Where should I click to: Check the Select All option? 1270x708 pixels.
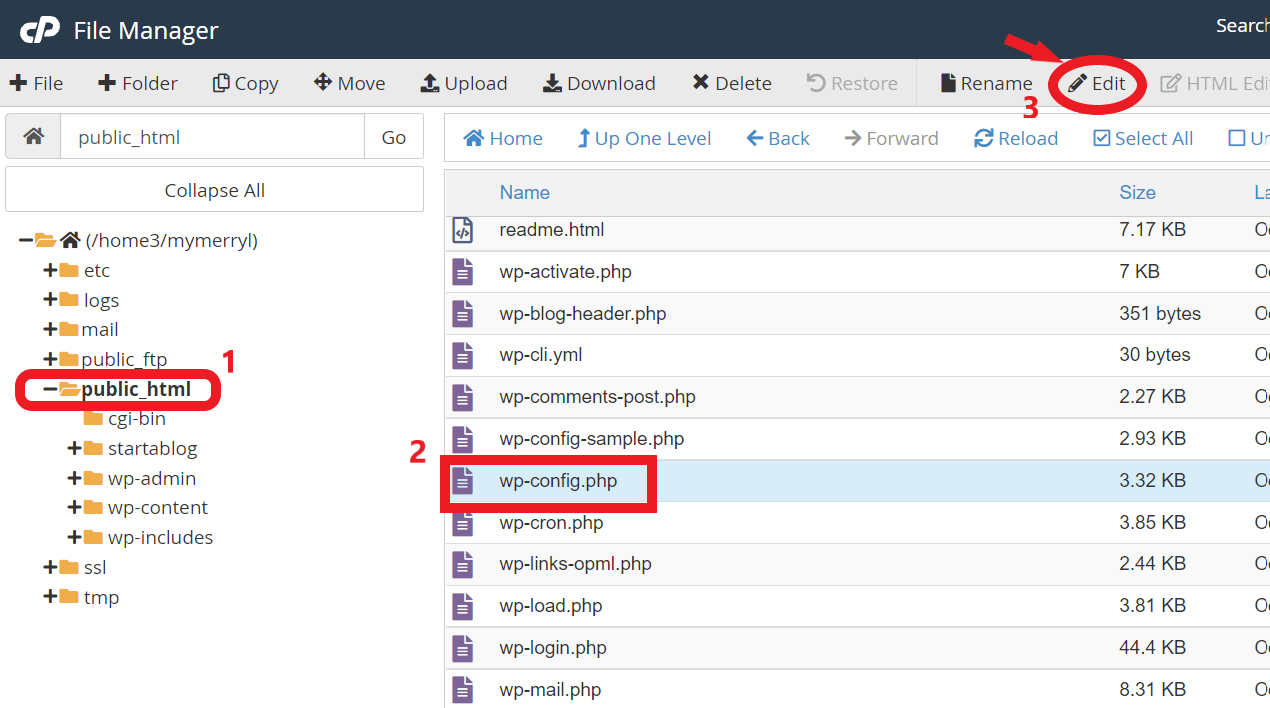click(x=1143, y=138)
